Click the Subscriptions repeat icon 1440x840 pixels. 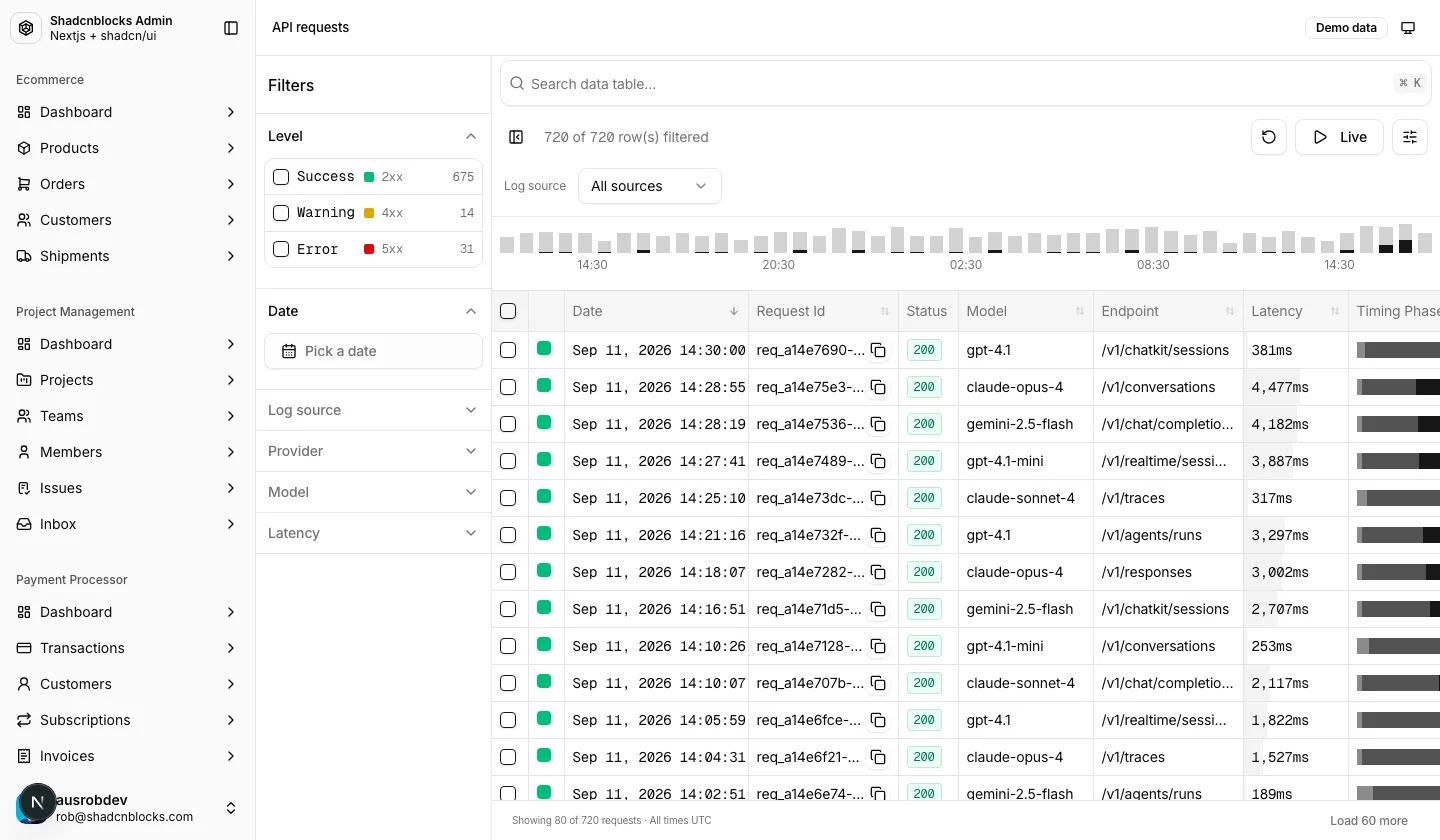24,720
